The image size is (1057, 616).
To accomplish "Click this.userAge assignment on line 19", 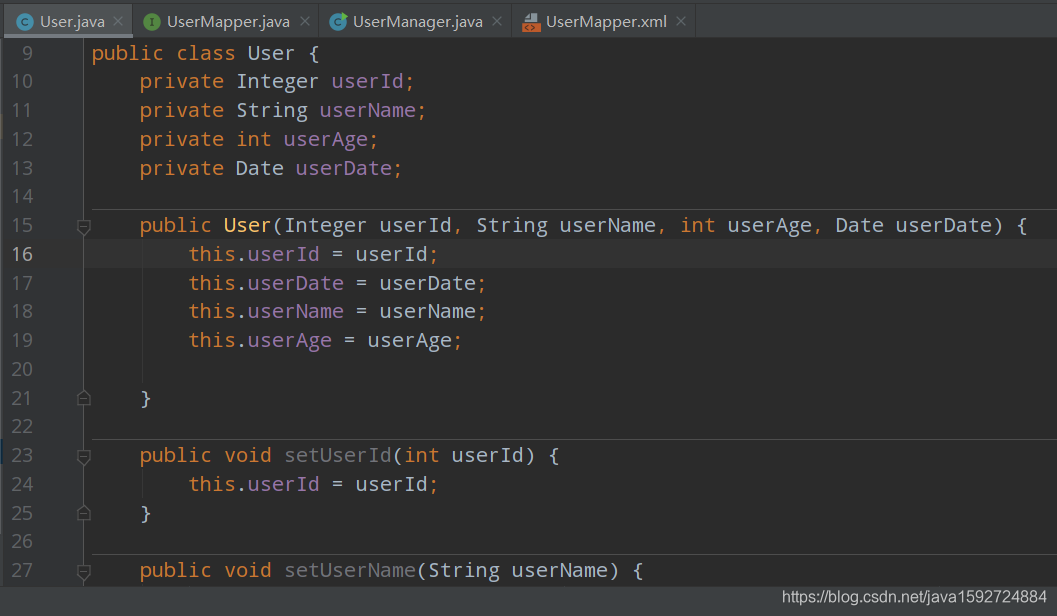I will tap(325, 340).
